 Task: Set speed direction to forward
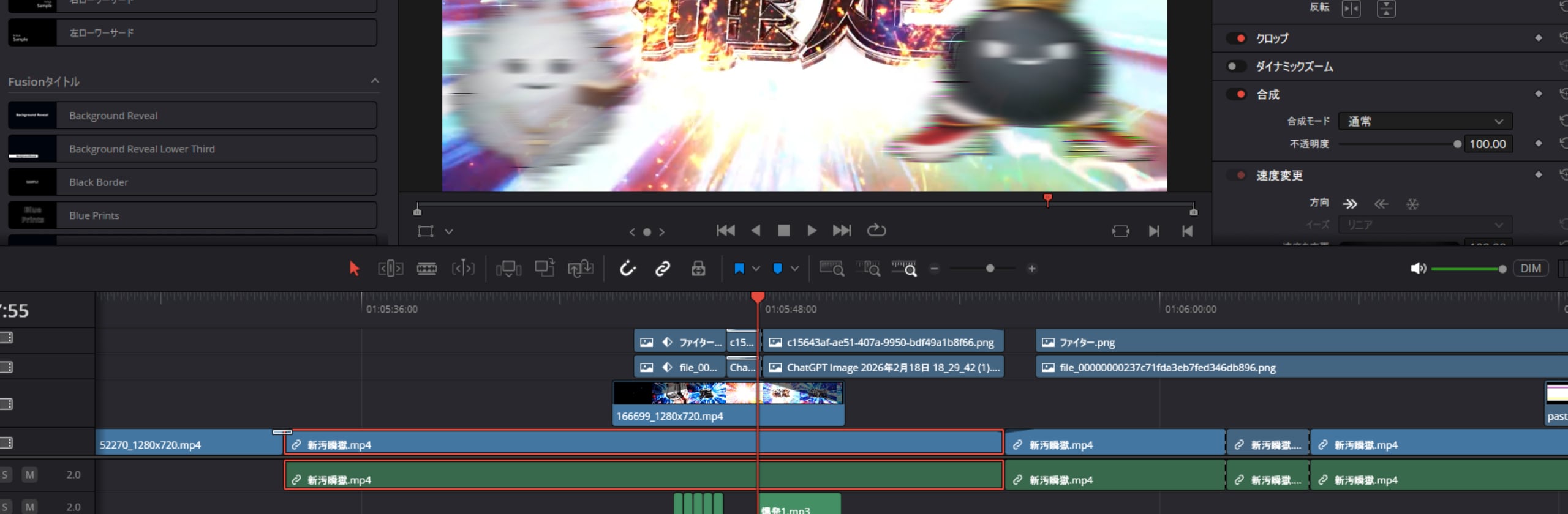pyautogui.click(x=1350, y=204)
